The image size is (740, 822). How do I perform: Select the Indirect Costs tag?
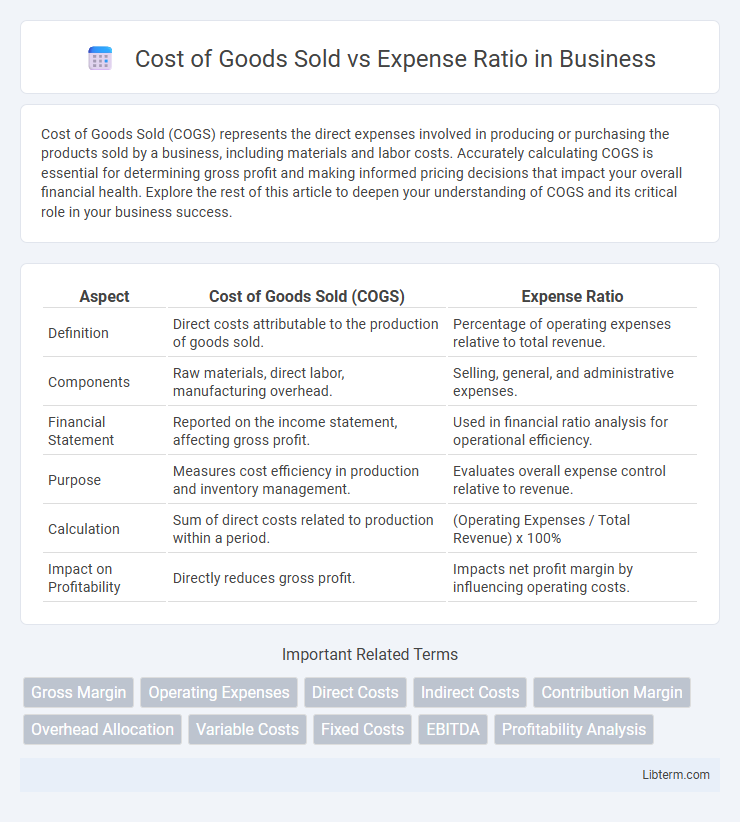point(470,693)
